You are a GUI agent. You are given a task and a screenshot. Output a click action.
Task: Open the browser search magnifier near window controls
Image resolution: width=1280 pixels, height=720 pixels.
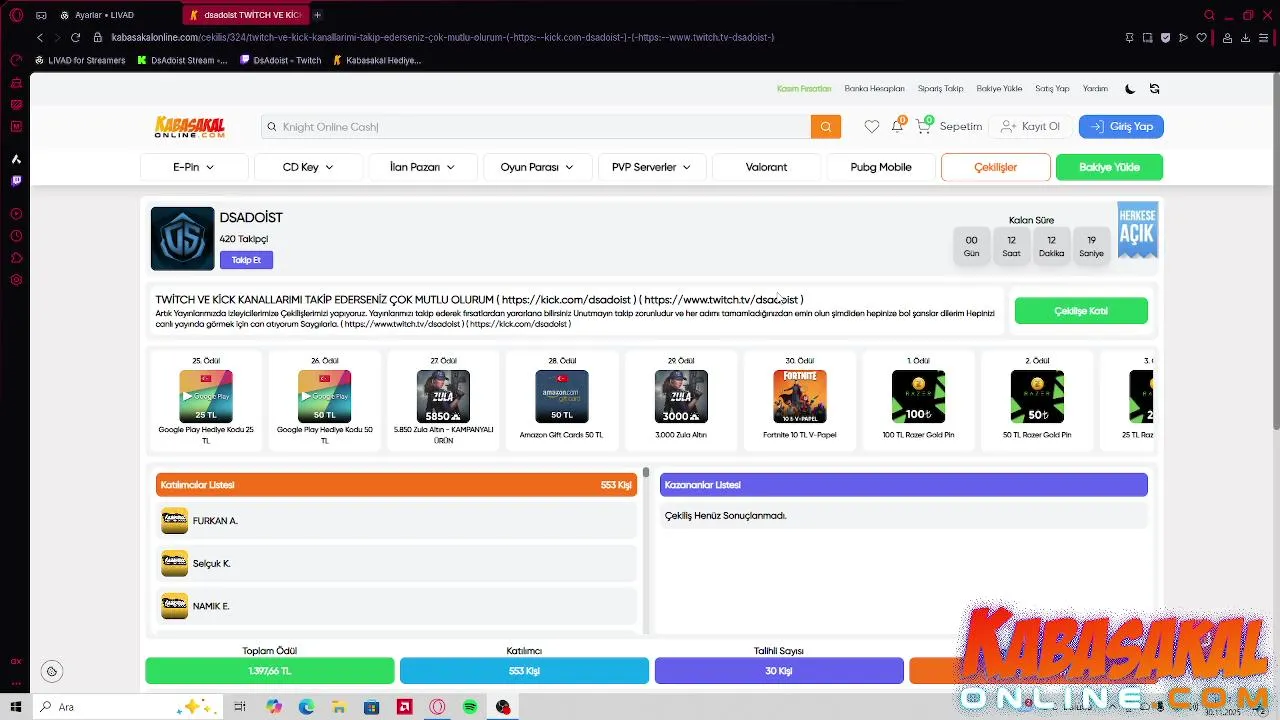1209,15
